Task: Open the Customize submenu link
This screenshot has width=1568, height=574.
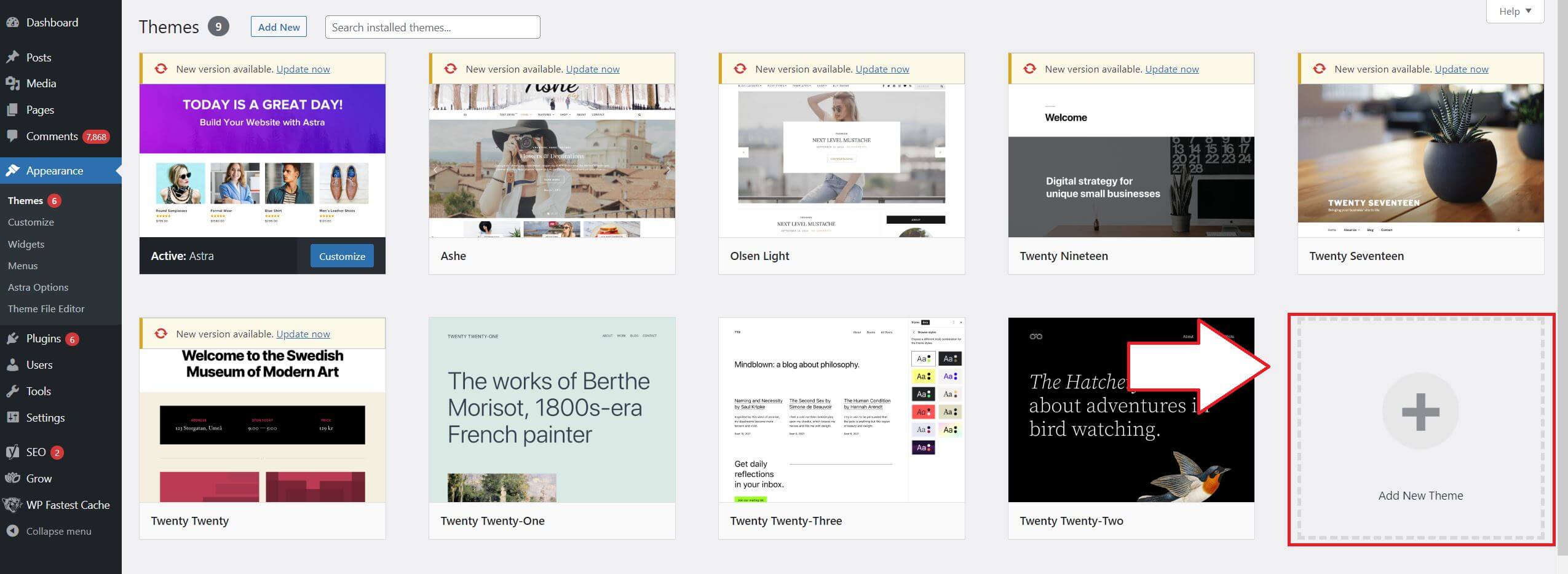Action: click(31, 222)
